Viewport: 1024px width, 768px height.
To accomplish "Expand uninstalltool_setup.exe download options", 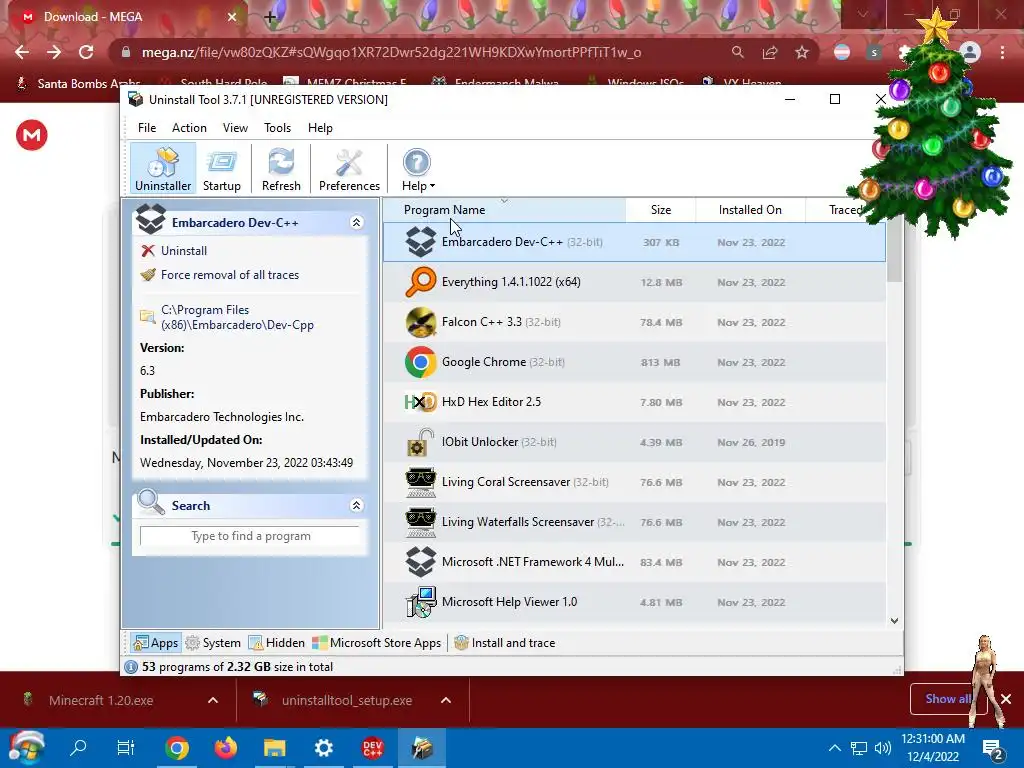I will coord(446,700).
